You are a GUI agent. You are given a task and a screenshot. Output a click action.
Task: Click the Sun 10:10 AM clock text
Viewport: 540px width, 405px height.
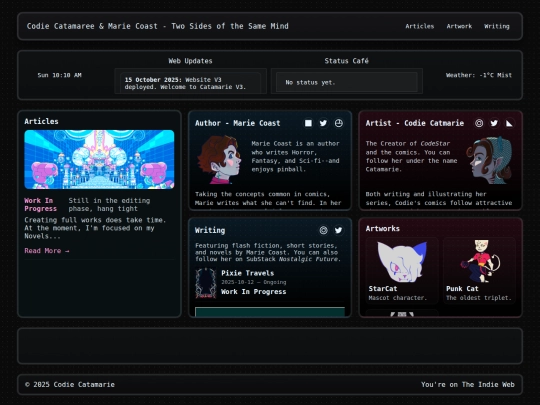[60, 75]
